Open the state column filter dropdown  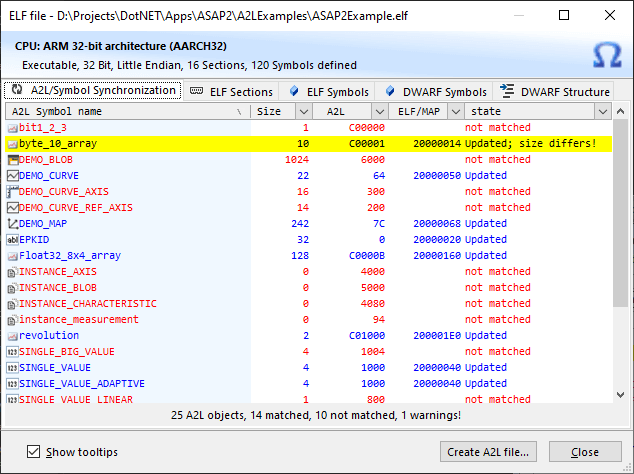601,112
